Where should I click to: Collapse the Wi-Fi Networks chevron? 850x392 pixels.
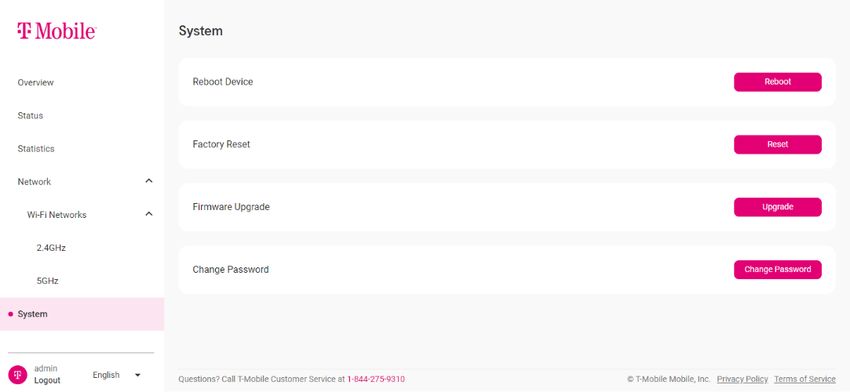(x=149, y=214)
